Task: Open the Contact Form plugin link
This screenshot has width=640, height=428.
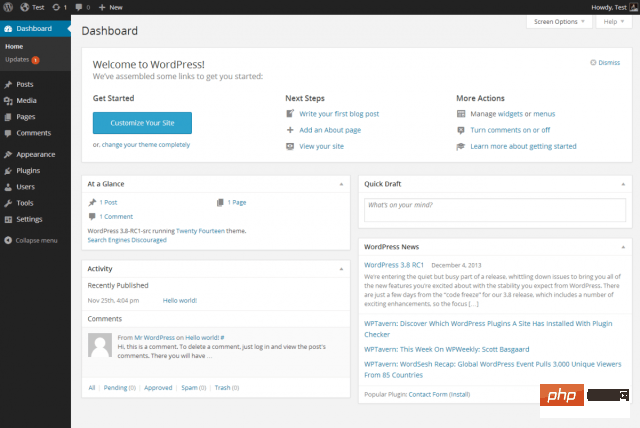Action: point(428,395)
